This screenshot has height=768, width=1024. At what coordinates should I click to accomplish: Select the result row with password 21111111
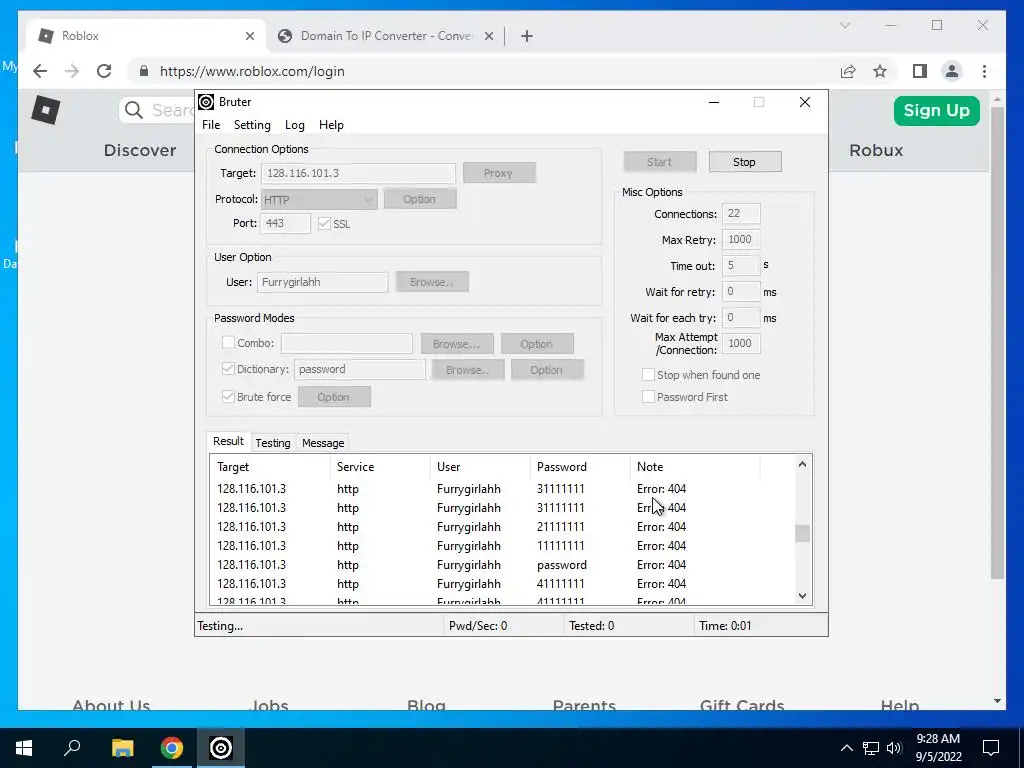point(503,526)
